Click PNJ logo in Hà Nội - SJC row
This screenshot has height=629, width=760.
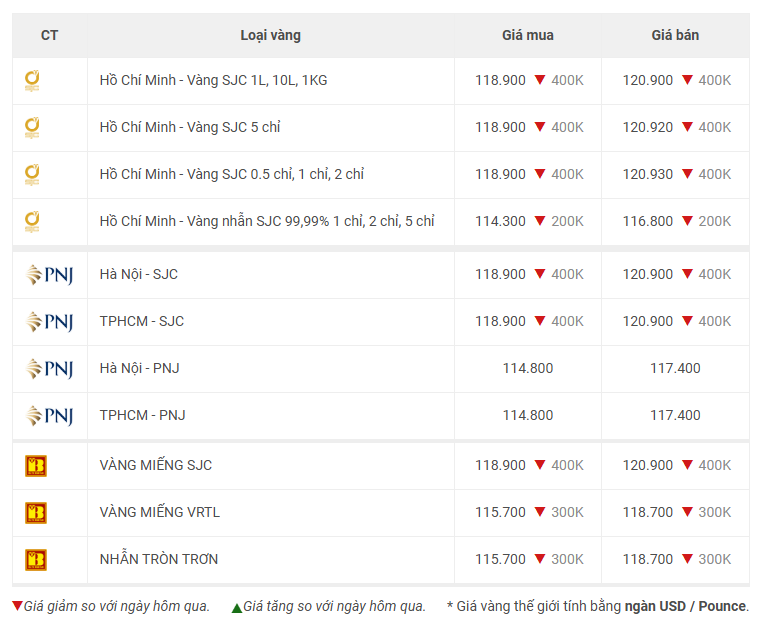49,275
